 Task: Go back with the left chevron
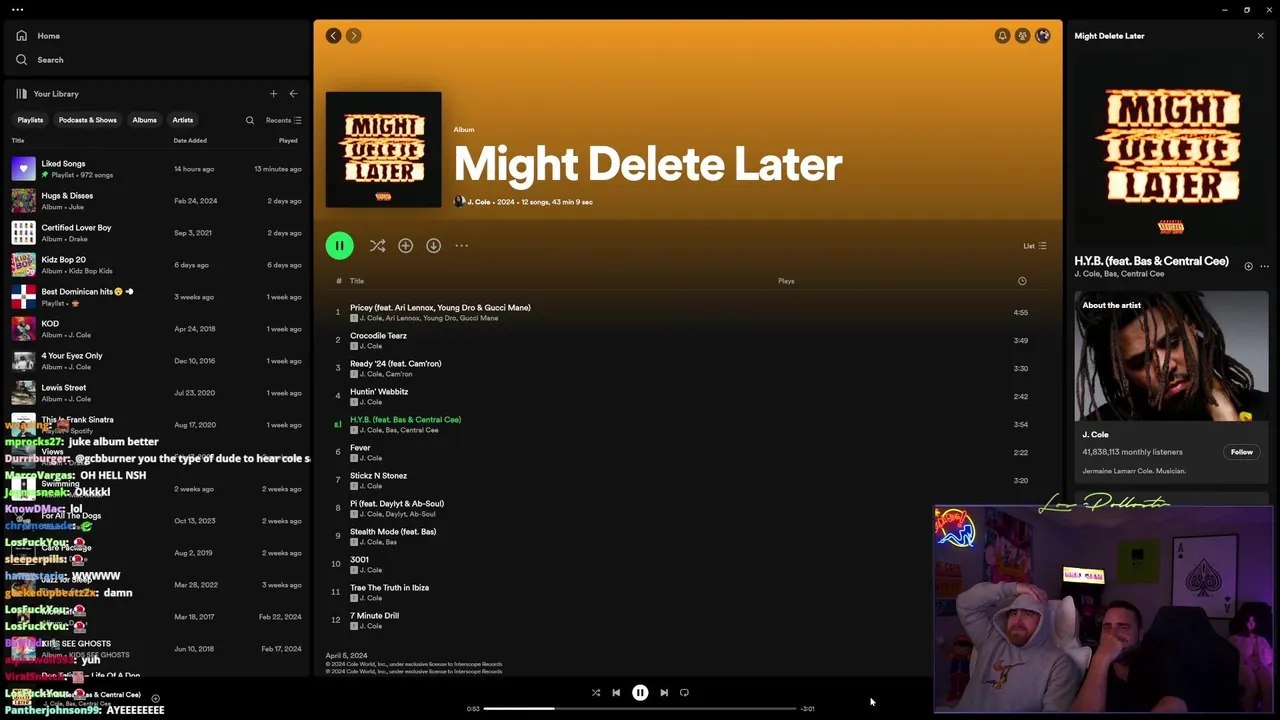pos(333,36)
